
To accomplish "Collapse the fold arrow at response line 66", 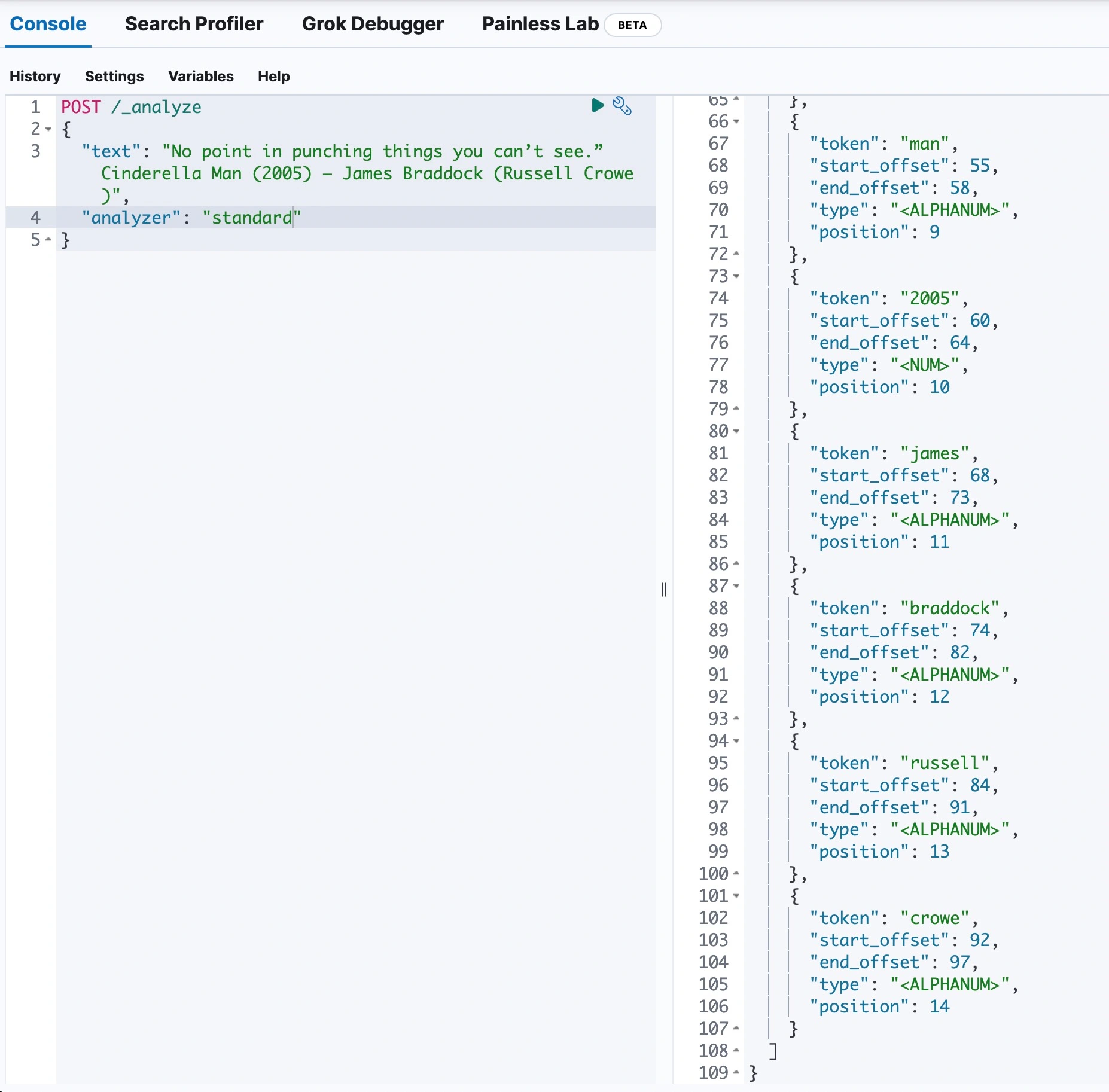I will coord(736,121).
